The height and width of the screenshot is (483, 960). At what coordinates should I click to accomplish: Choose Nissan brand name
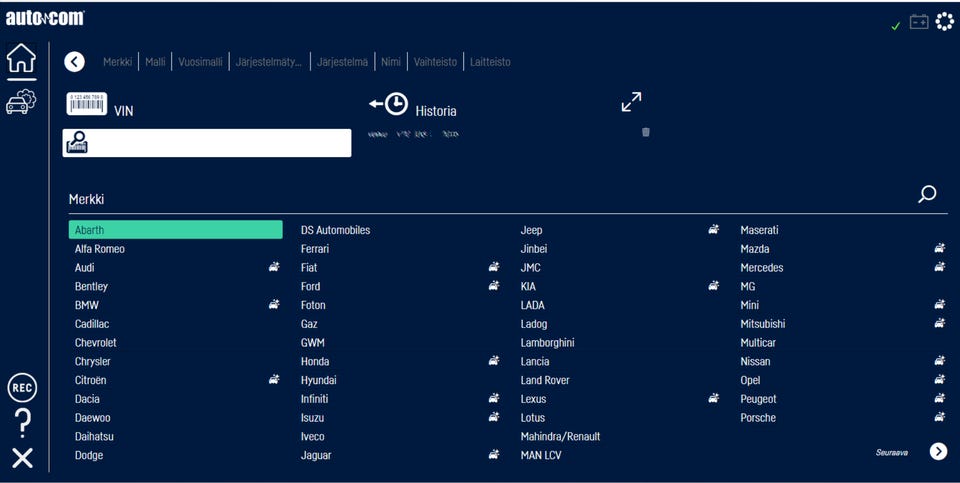pos(756,361)
